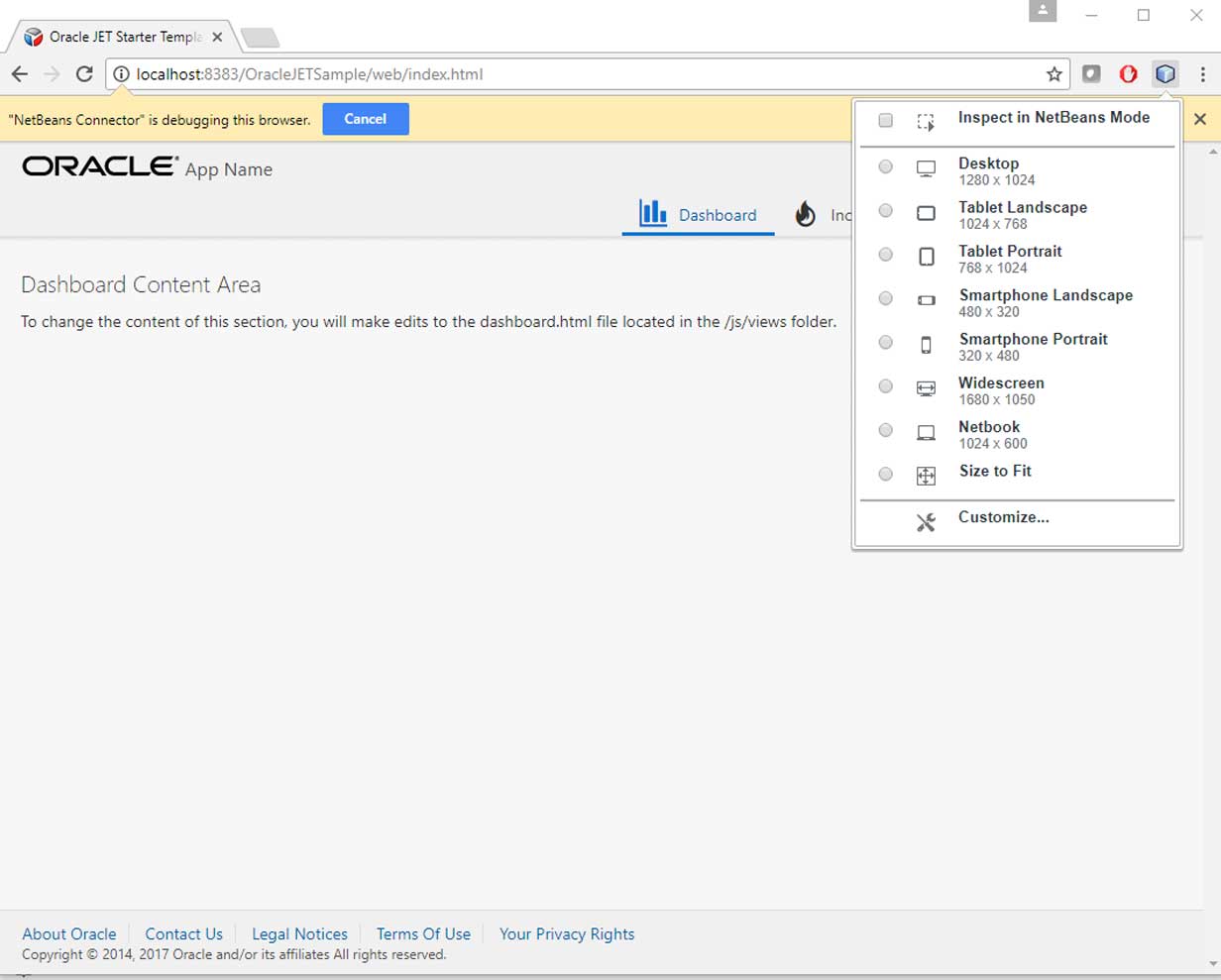Image resolution: width=1221 pixels, height=980 pixels.
Task: Click the Tablet Landscape device icon
Action: (x=926, y=213)
